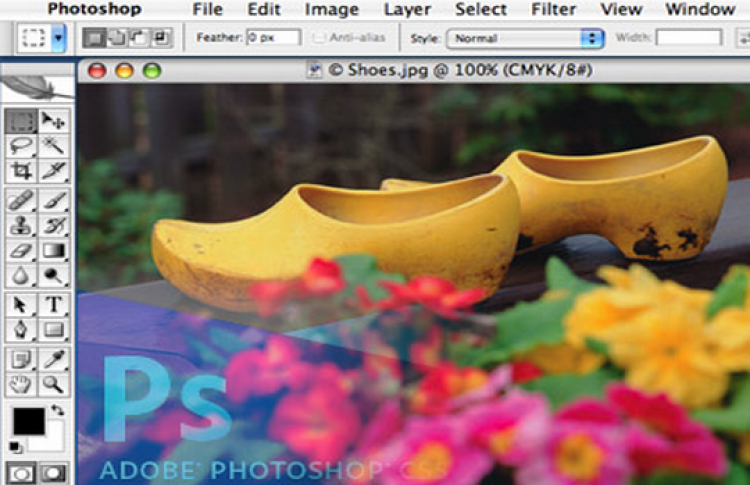Click the Width input field

[689, 37]
